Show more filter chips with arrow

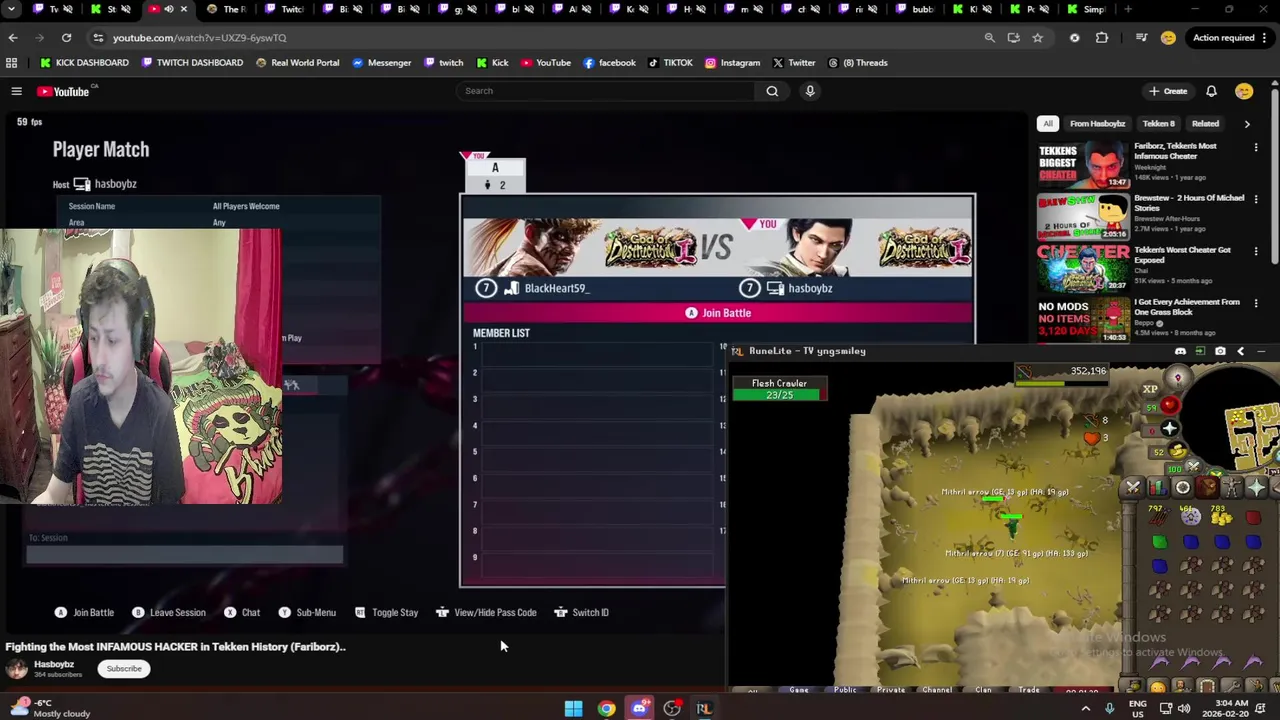pyautogui.click(x=1247, y=124)
